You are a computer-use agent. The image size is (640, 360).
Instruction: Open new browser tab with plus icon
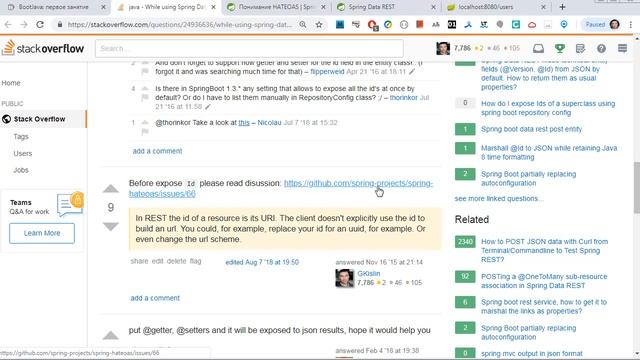tap(562, 7)
